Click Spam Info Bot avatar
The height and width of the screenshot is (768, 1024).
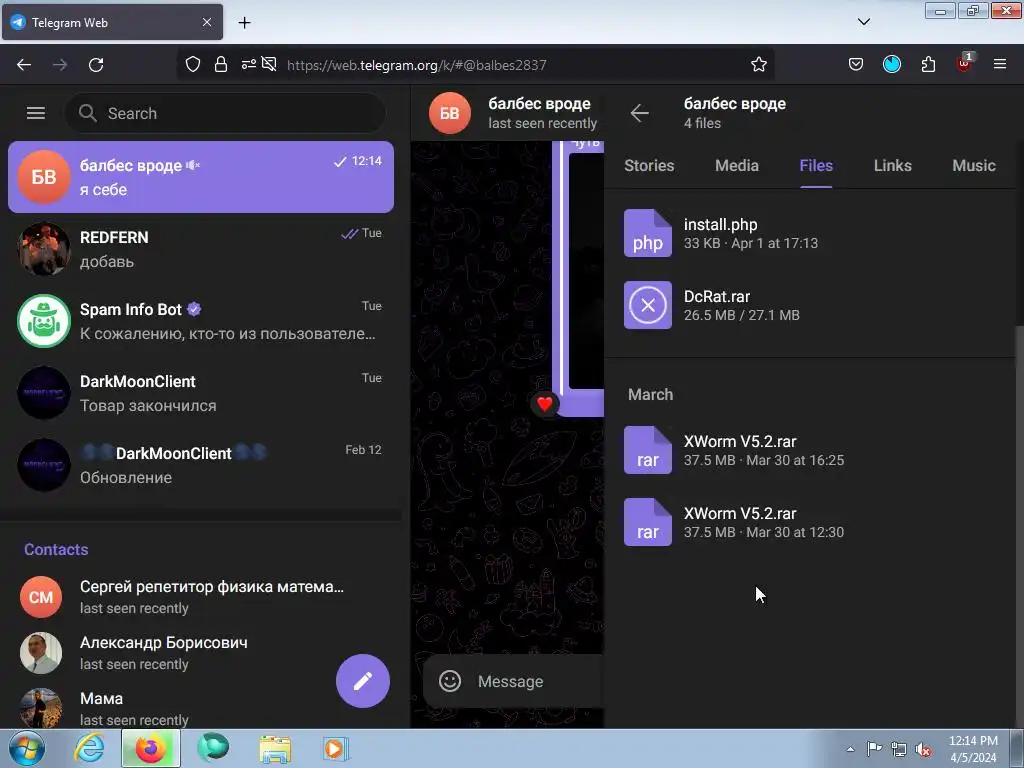[44, 321]
